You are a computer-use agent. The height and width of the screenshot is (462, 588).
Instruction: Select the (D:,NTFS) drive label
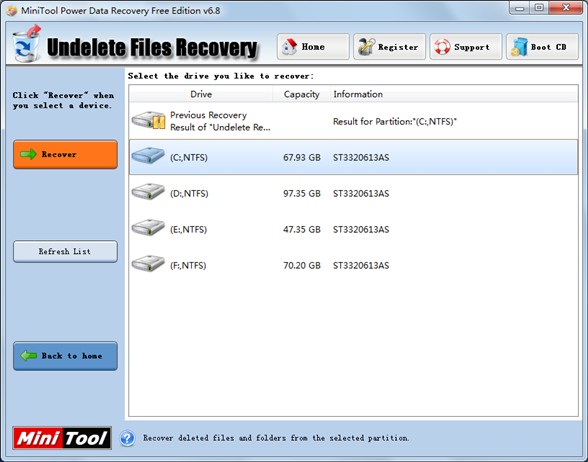[x=189, y=194]
